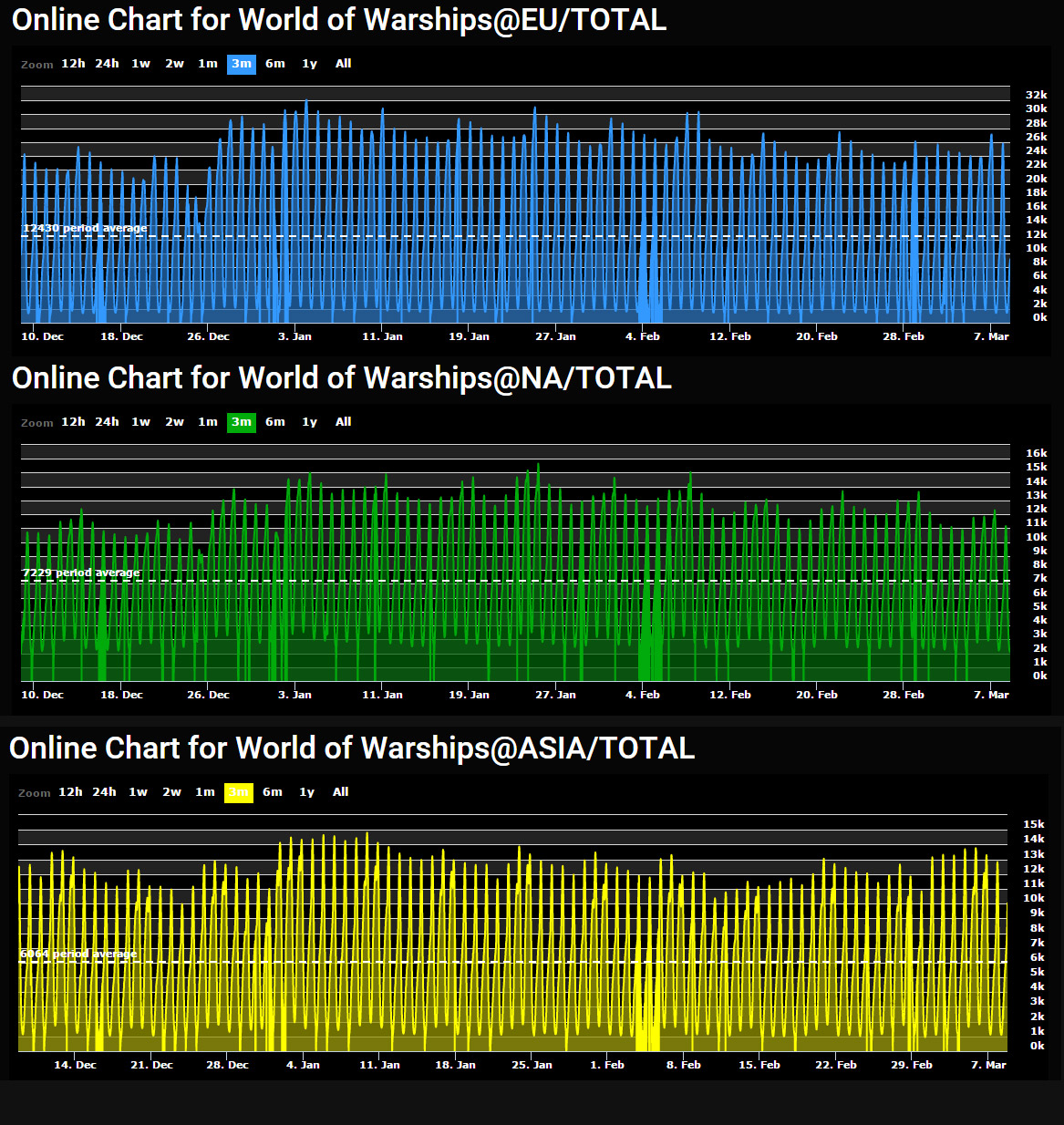Set ASIA chart zoom to 1w

coord(138,792)
